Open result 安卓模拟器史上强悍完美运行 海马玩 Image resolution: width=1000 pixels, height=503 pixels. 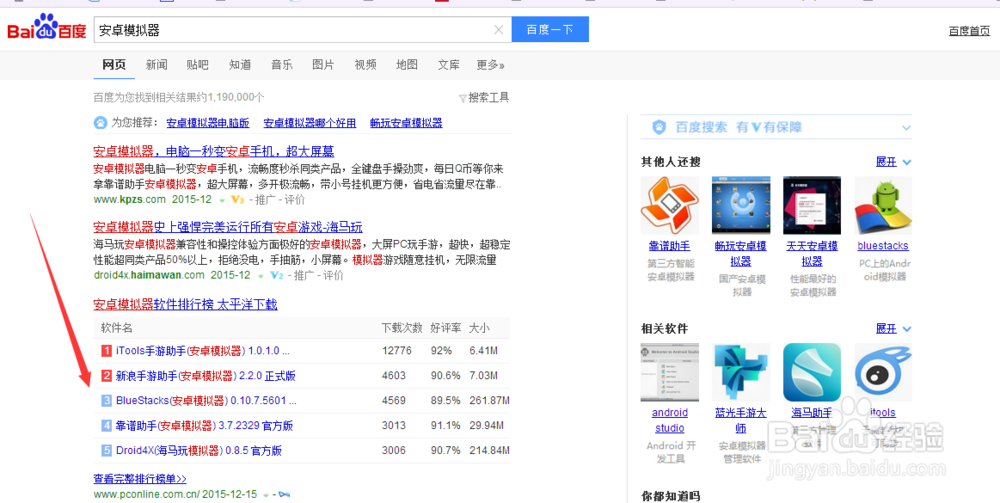pos(228,227)
